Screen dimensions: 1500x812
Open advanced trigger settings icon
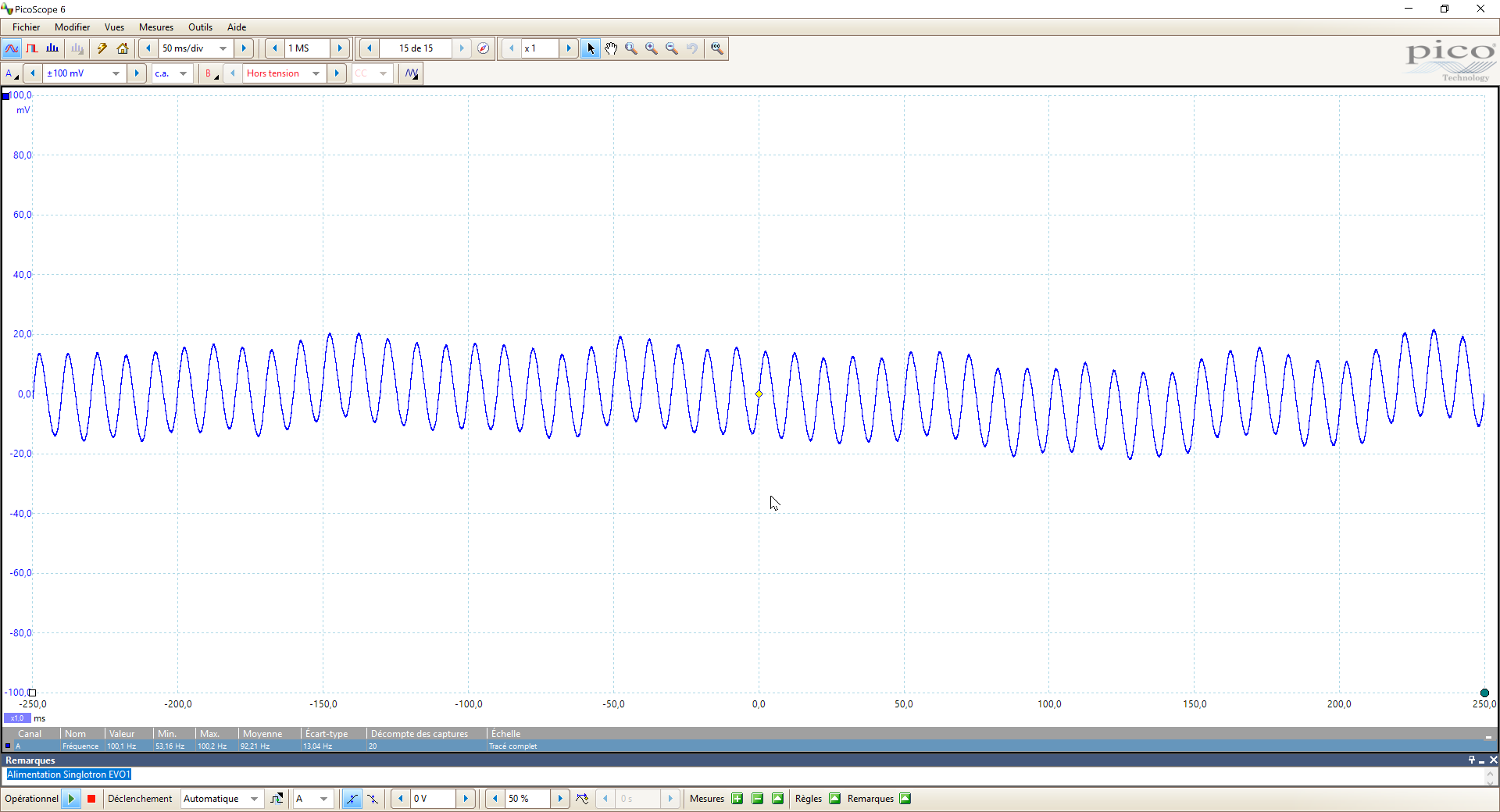(x=277, y=799)
